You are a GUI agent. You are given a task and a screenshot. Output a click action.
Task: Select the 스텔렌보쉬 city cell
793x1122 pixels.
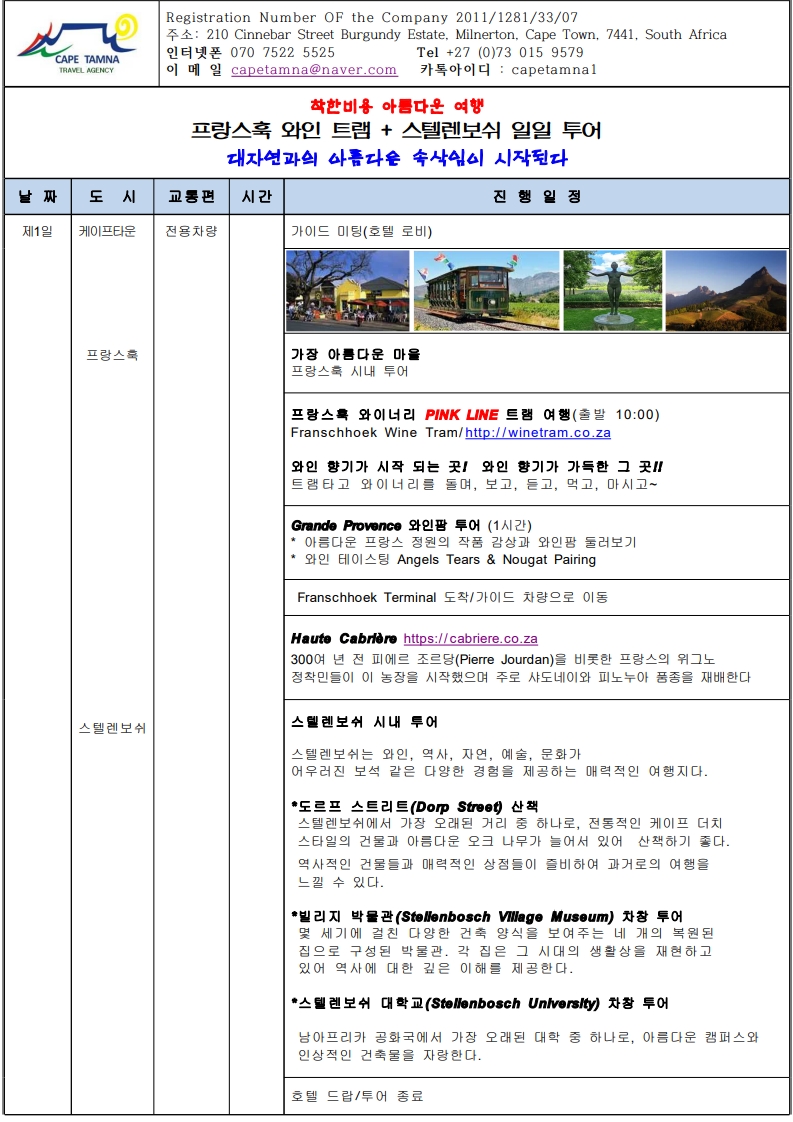[112, 728]
